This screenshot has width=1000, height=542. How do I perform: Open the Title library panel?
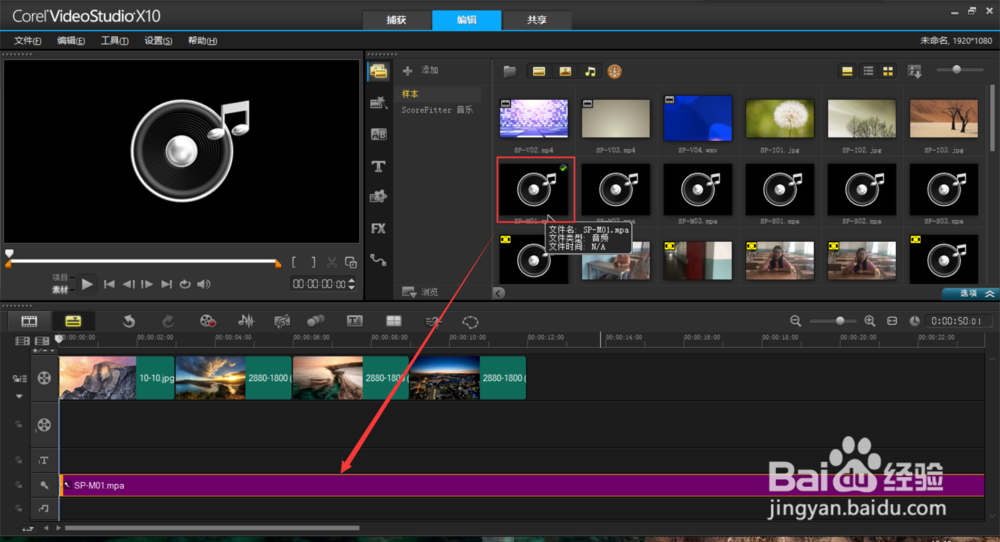(x=378, y=166)
